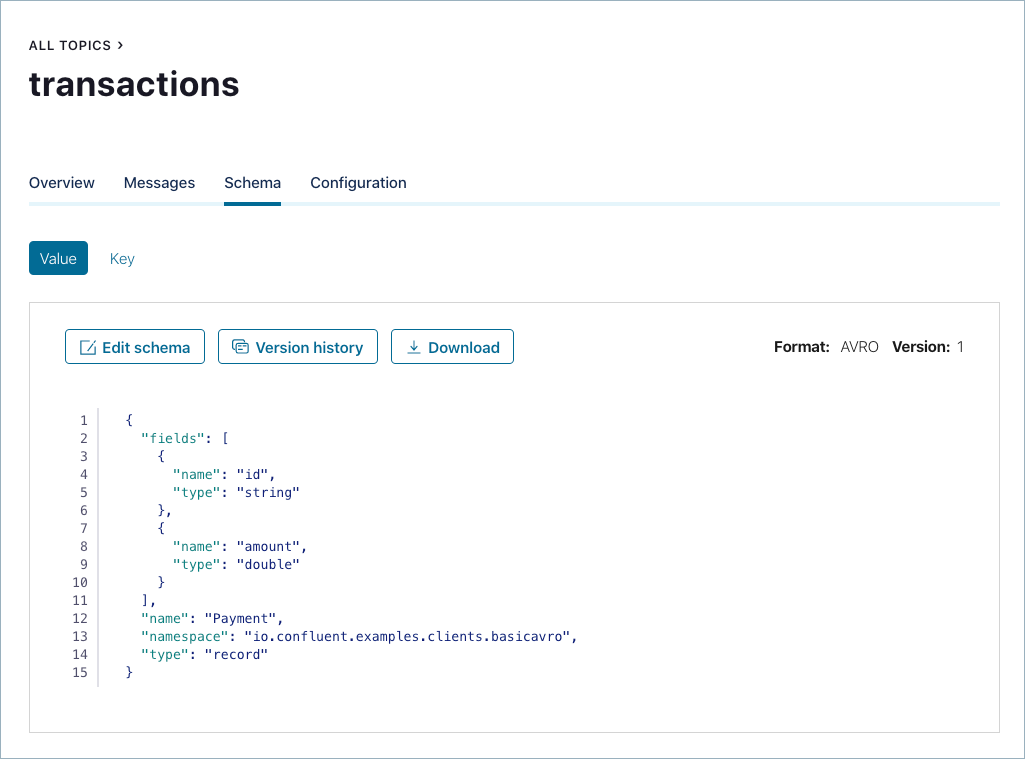Select the Value schema toggle
Screen dimensions: 1025x759
click(58, 258)
